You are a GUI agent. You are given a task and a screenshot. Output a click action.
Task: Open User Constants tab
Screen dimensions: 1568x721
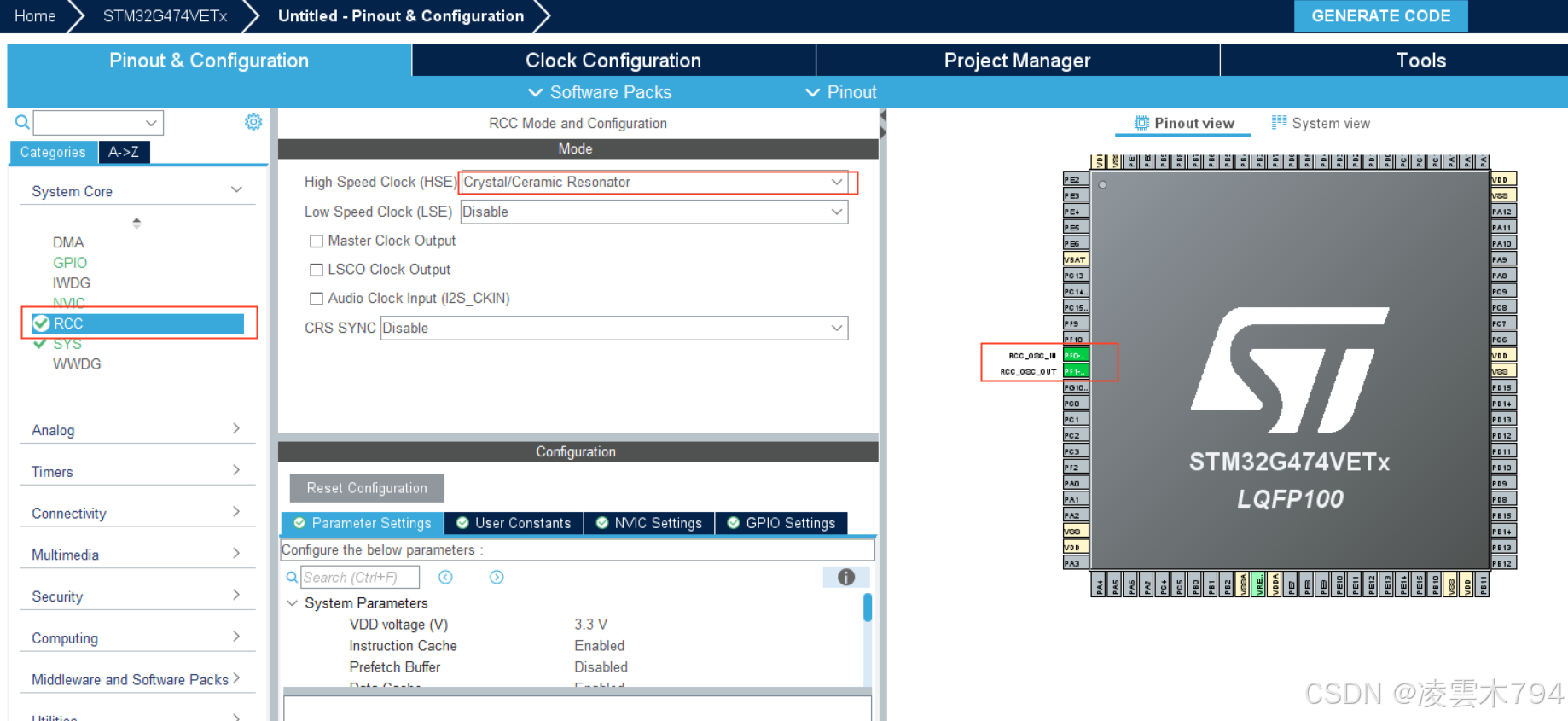pyautogui.click(x=514, y=523)
